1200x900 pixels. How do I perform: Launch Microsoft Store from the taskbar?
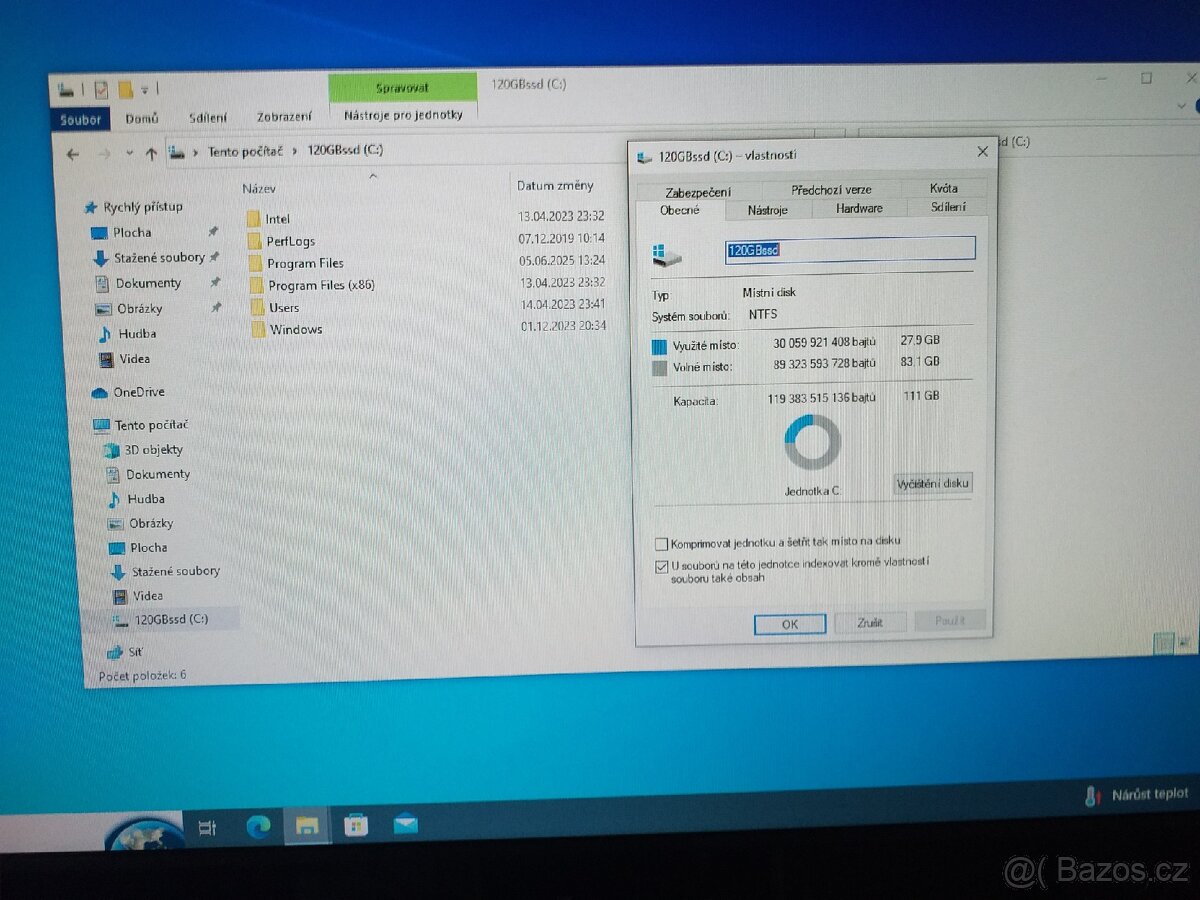click(x=355, y=826)
